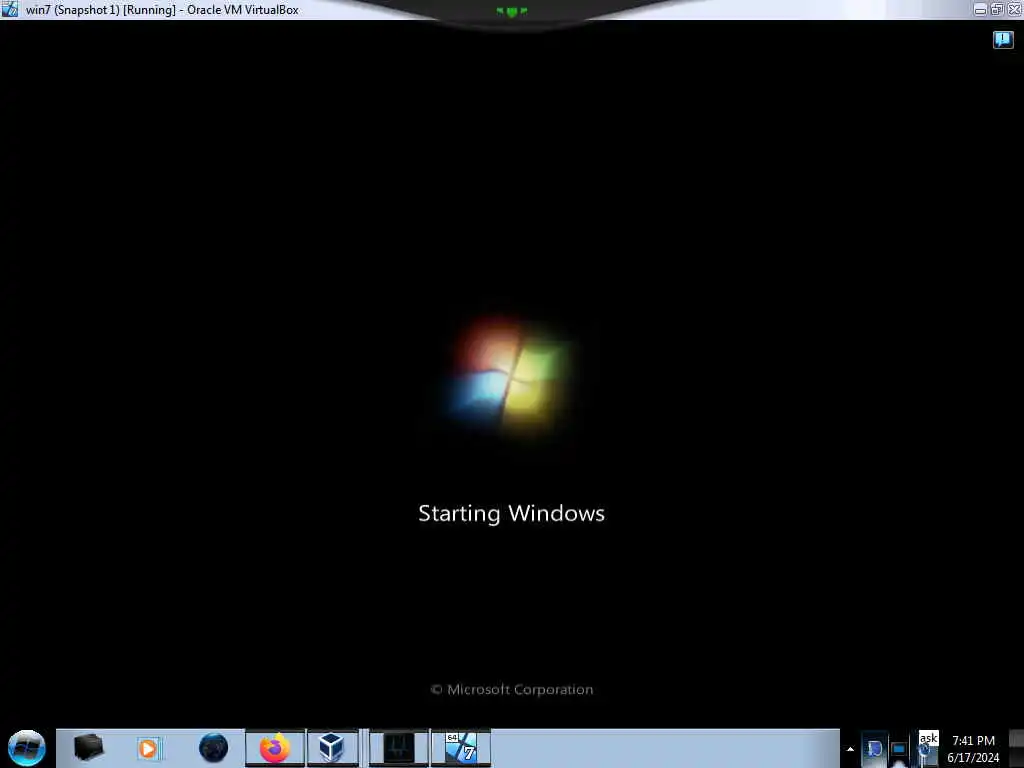
Task: Launch the black box app in taskbar
Action: 89,748
